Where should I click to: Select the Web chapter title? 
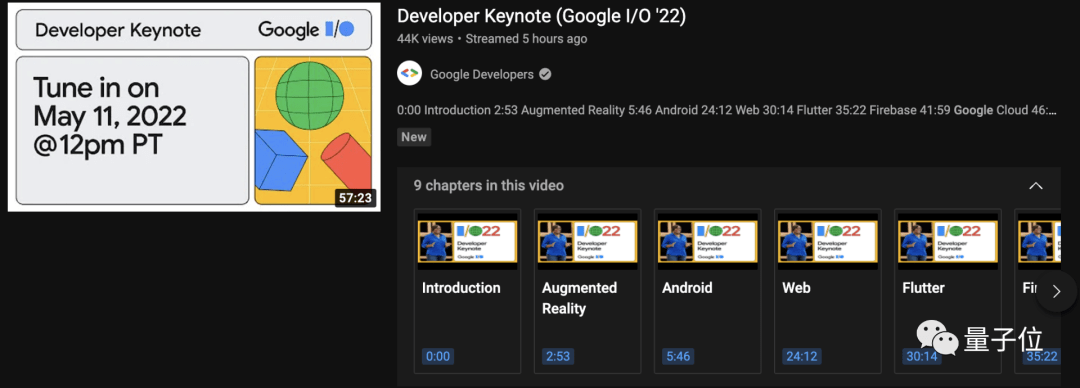796,288
